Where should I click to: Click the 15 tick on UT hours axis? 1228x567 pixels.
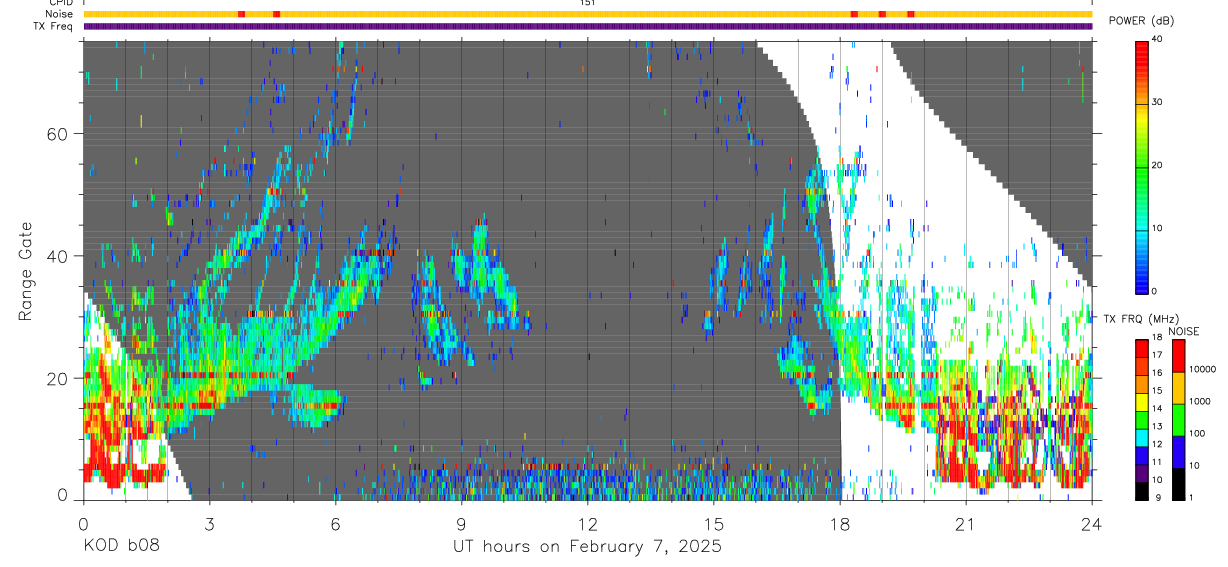coord(714,522)
